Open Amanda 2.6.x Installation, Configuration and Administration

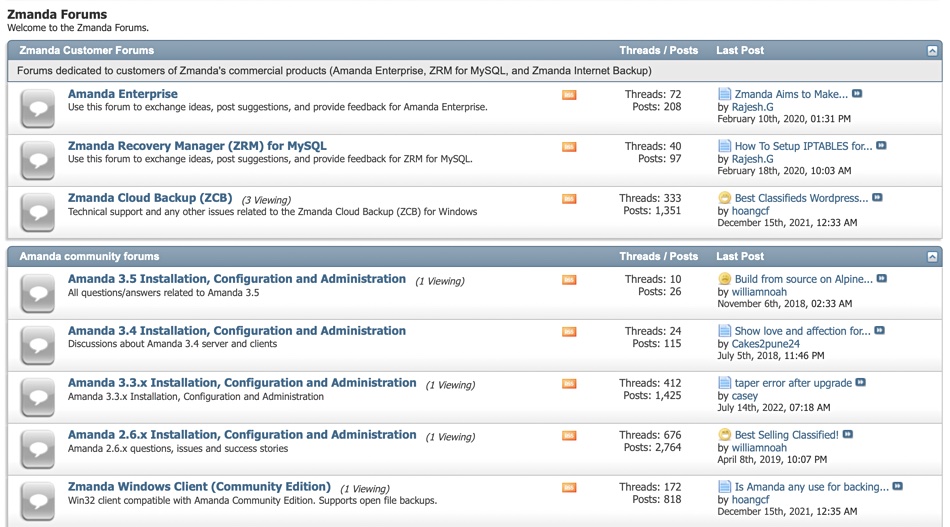pyautogui.click(x=242, y=435)
